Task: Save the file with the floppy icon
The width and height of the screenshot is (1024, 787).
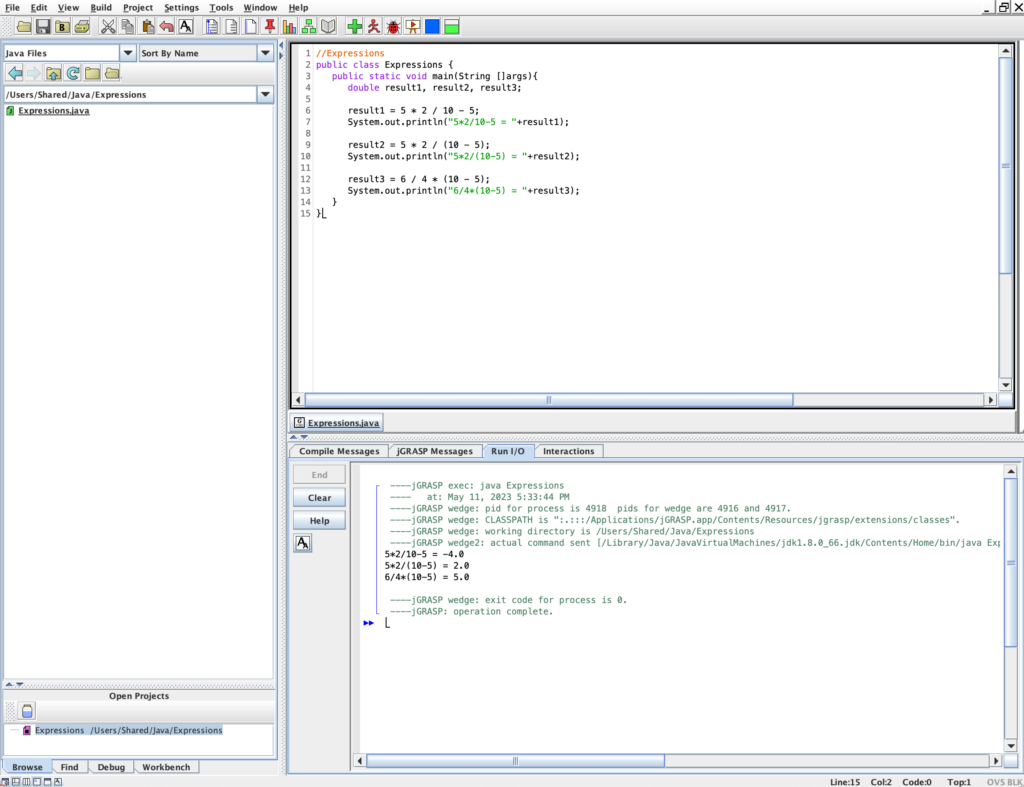Action: click(x=43, y=27)
